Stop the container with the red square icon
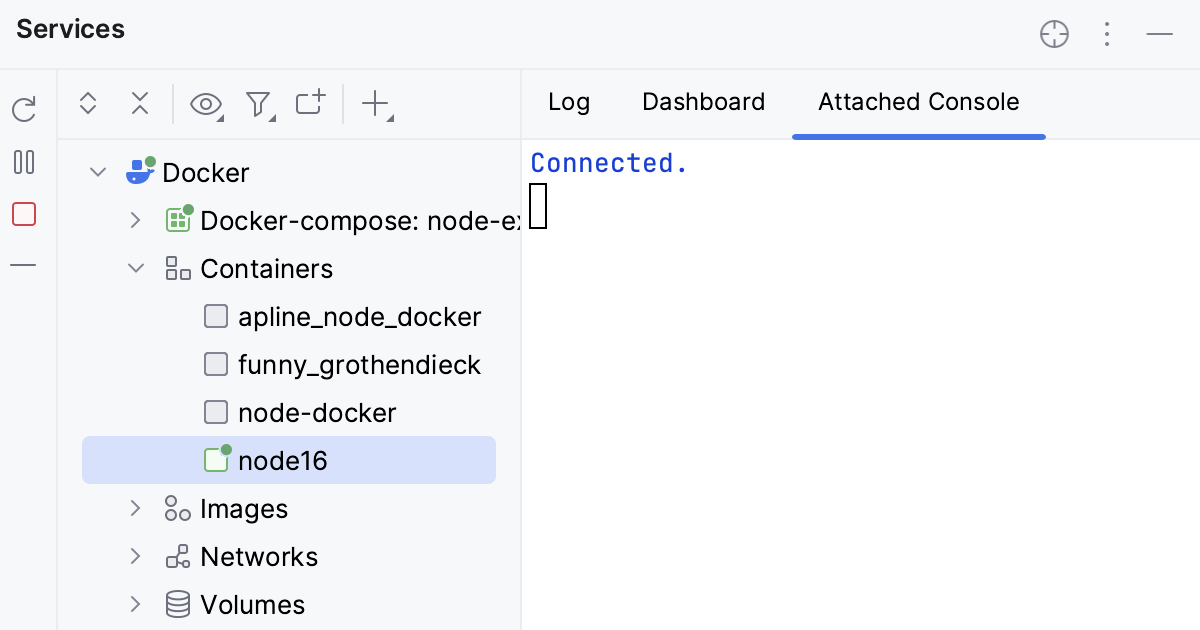Viewport: 1200px width, 630px height. pyautogui.click(x=24, y=214)
